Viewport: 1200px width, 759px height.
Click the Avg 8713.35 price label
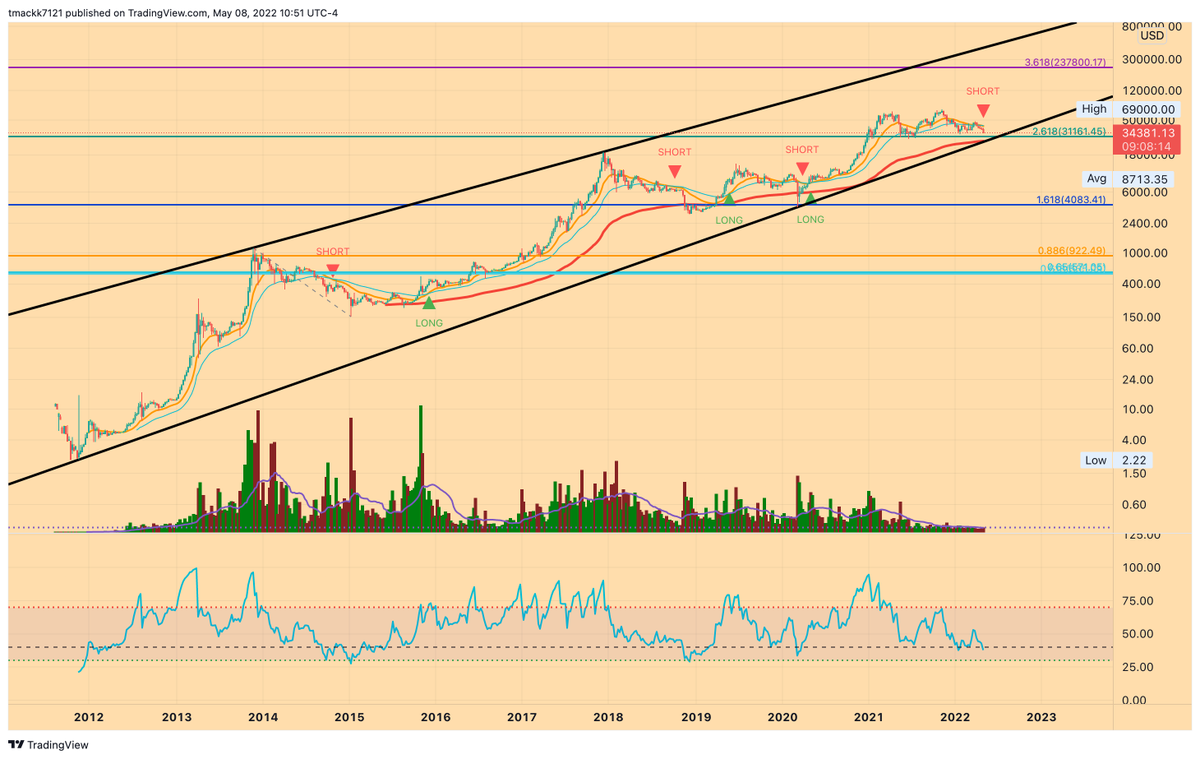pyautogui.click(x=1127, y=179)
